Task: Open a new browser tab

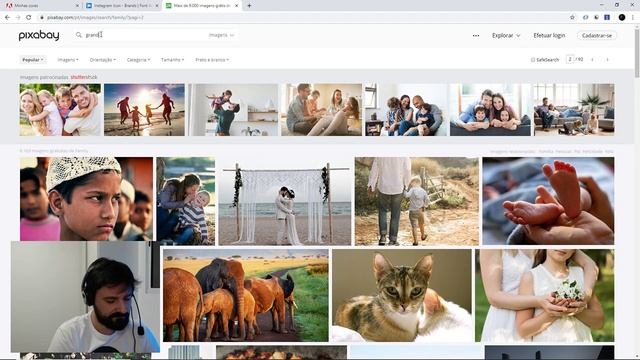Action: point(249,6)
